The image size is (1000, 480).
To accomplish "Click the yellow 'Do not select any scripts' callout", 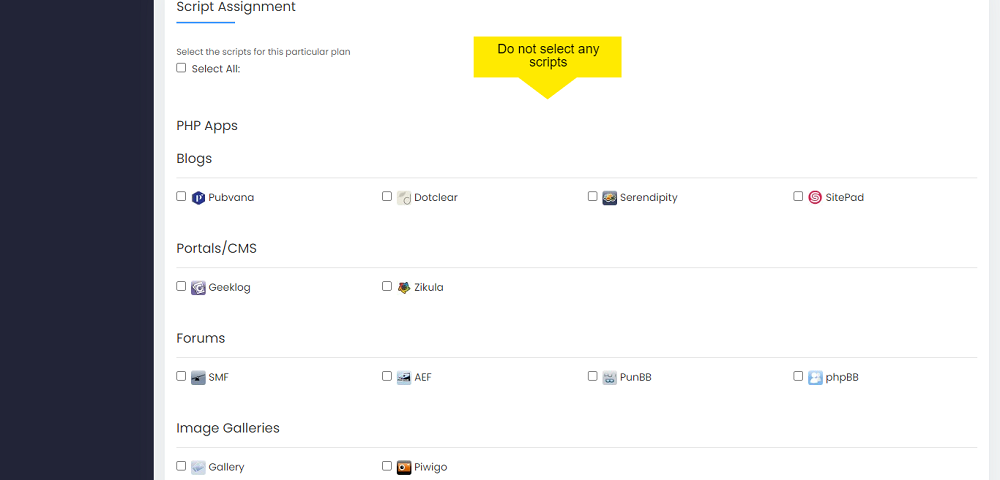I will click(x=547, y=57).
